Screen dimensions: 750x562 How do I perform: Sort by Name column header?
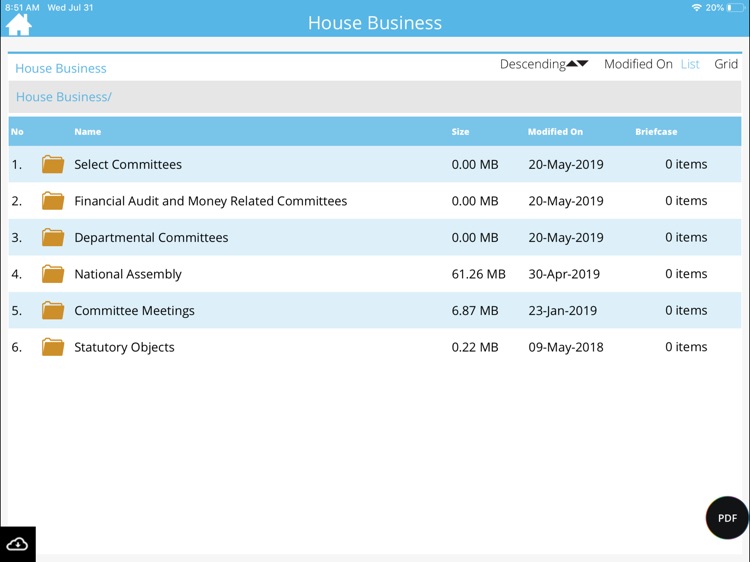88,132
